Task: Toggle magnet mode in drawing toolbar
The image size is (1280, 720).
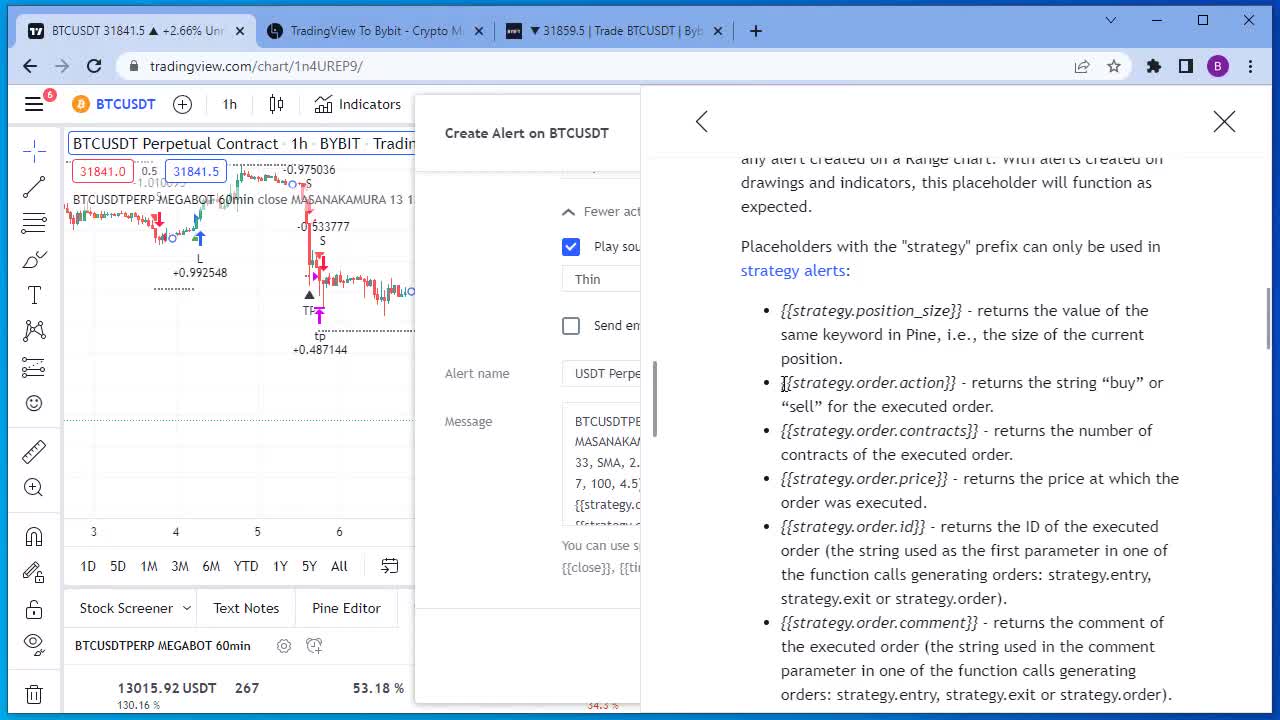Action: [x=34, y=537]
